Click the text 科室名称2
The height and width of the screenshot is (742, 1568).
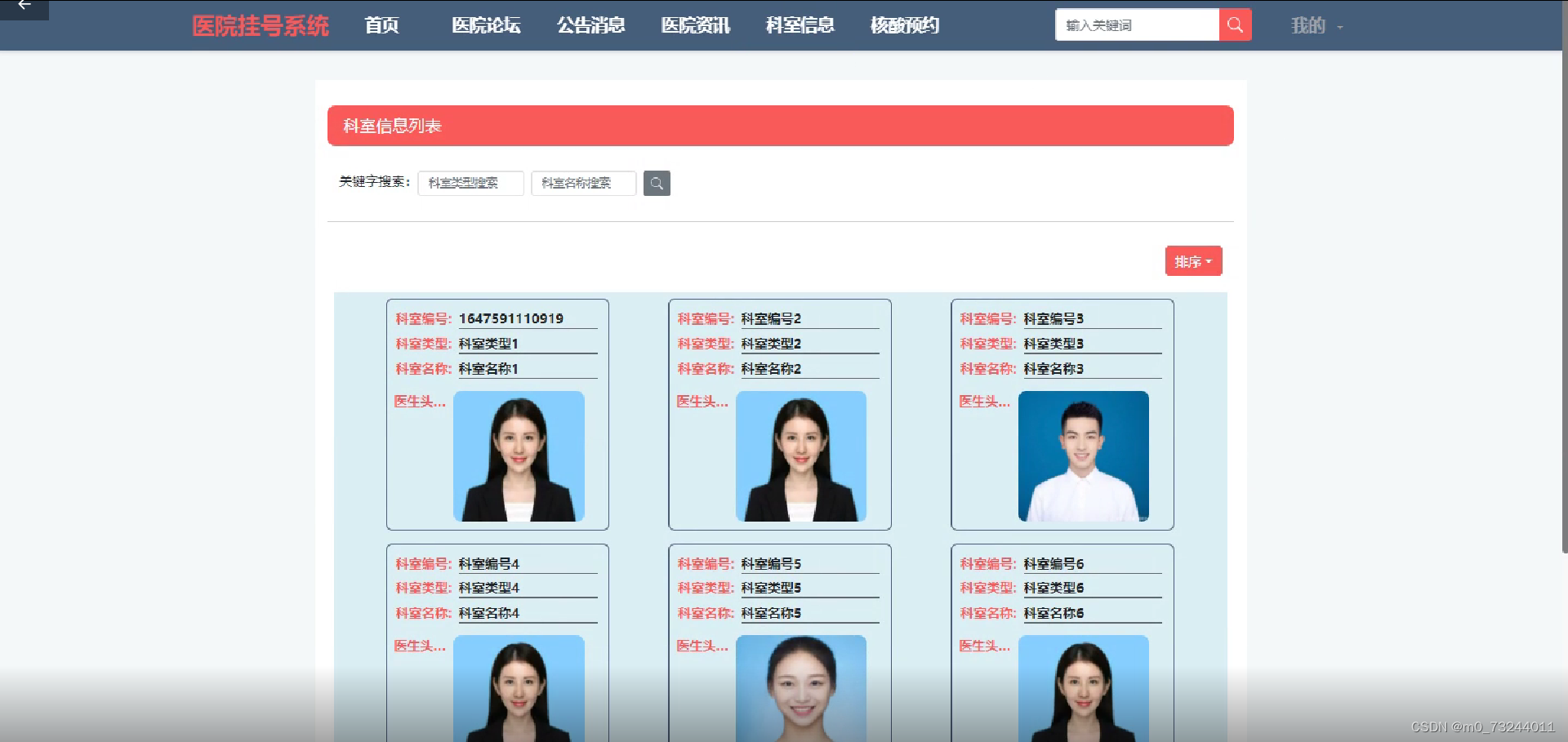771,369
